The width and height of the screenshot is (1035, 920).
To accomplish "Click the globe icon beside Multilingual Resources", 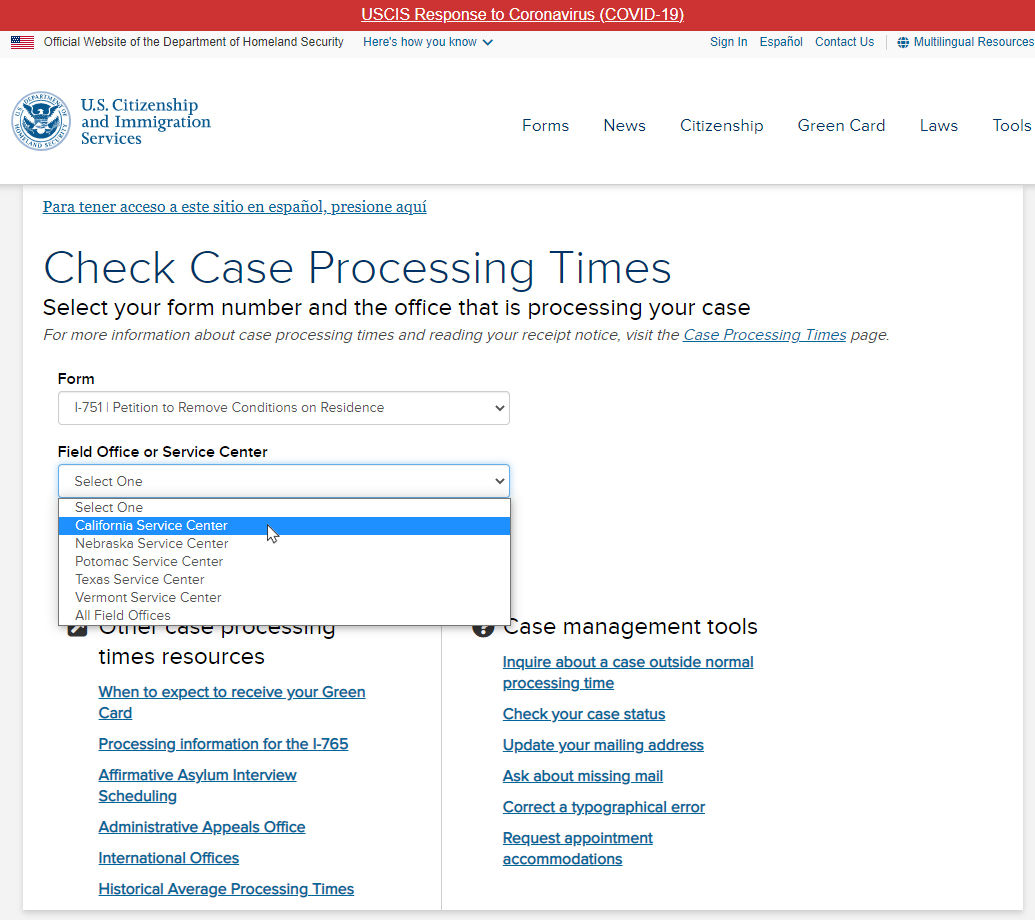I will (x=902, y=42).
